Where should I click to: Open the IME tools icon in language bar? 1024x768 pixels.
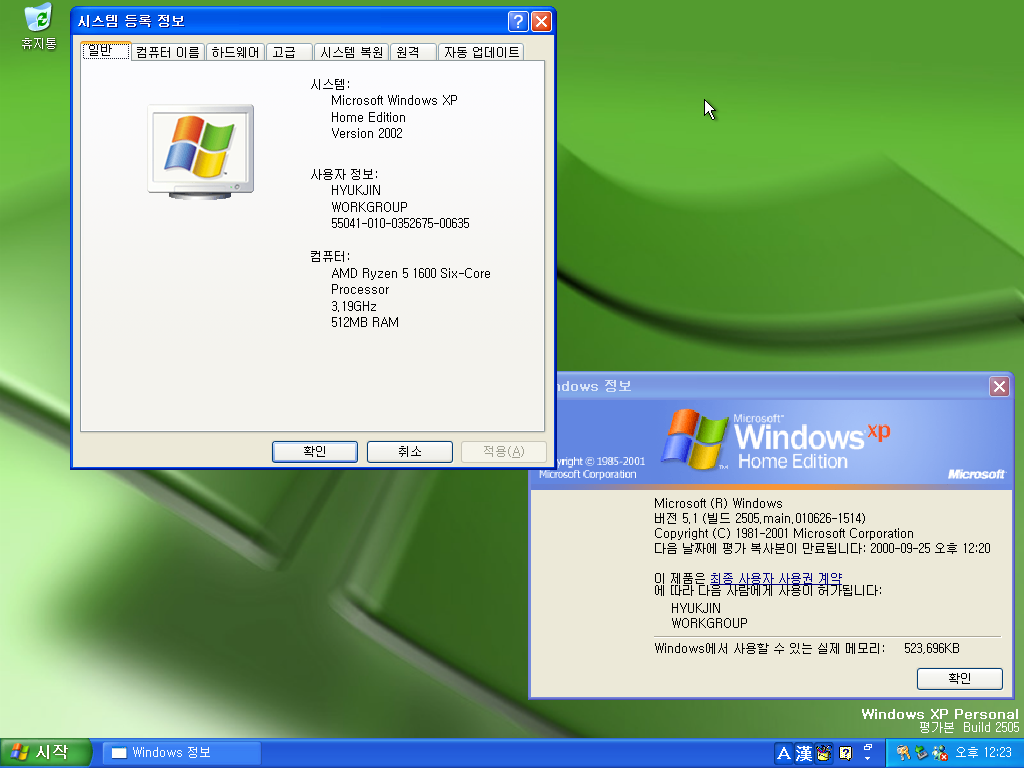pos(824,754)
